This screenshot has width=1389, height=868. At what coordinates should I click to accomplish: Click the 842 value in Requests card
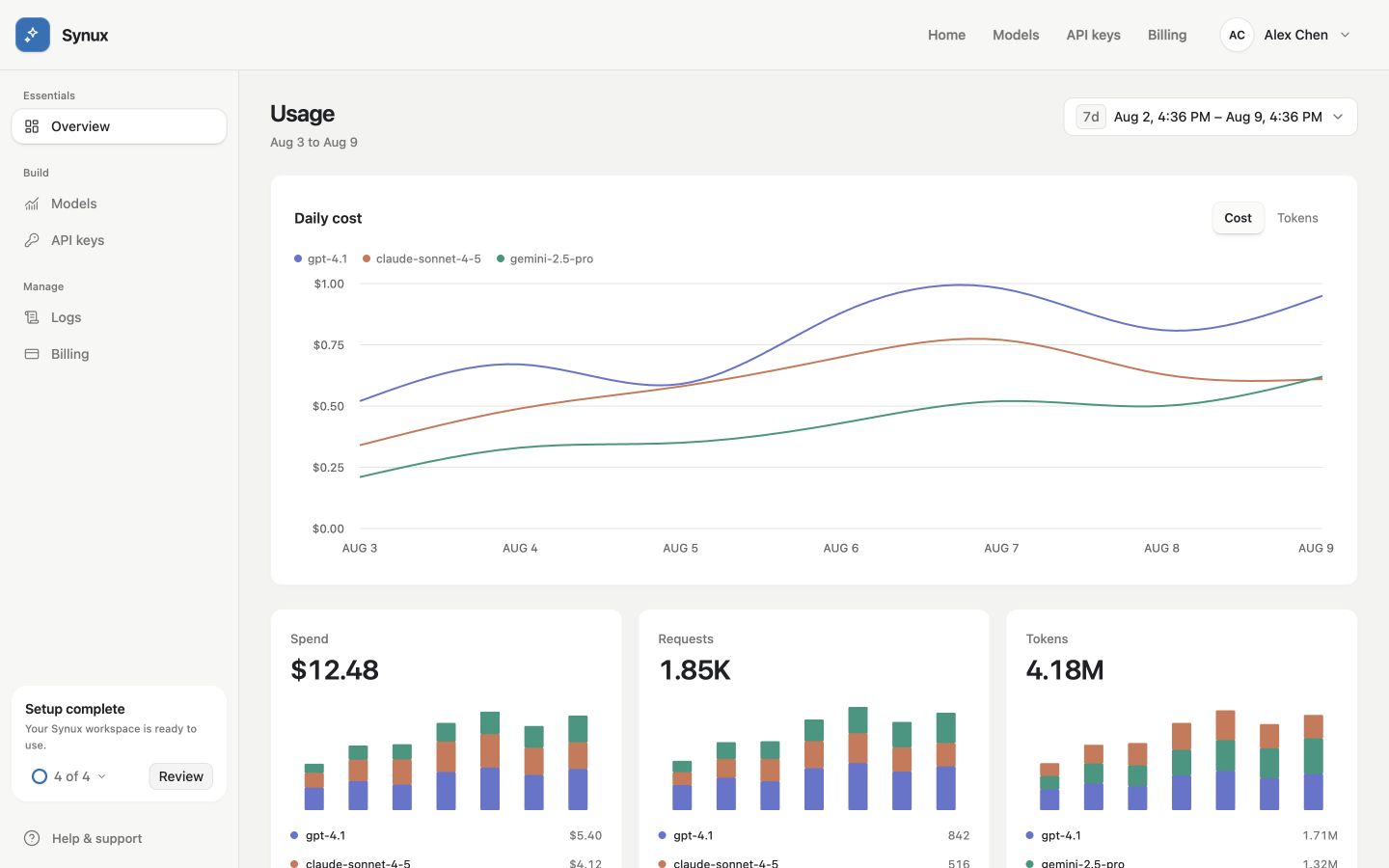[959, 835]
